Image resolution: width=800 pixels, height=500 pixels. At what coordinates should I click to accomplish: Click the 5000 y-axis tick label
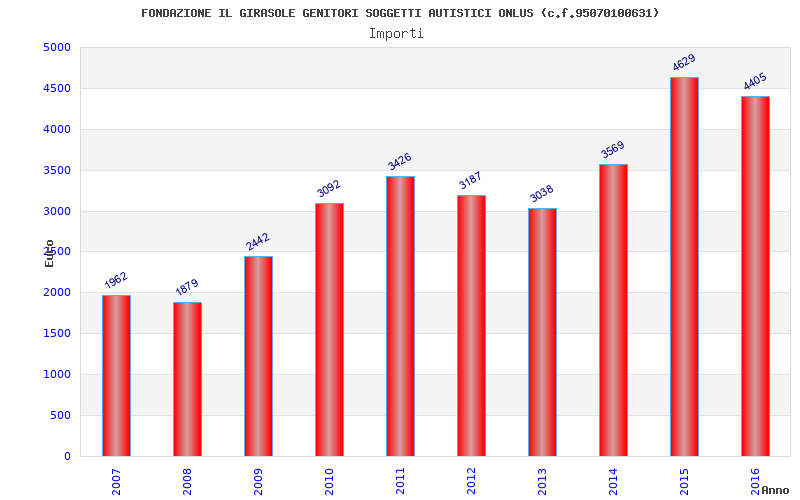pos(57,47)
